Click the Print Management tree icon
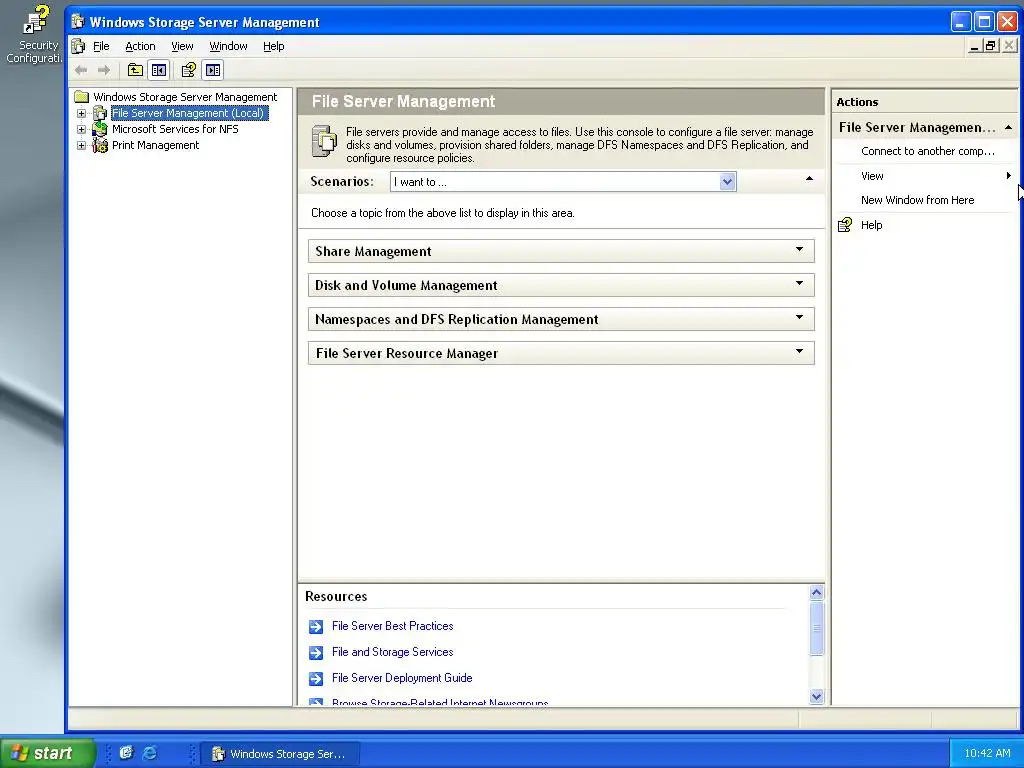 pyautogui.click(x=100, y=145)
